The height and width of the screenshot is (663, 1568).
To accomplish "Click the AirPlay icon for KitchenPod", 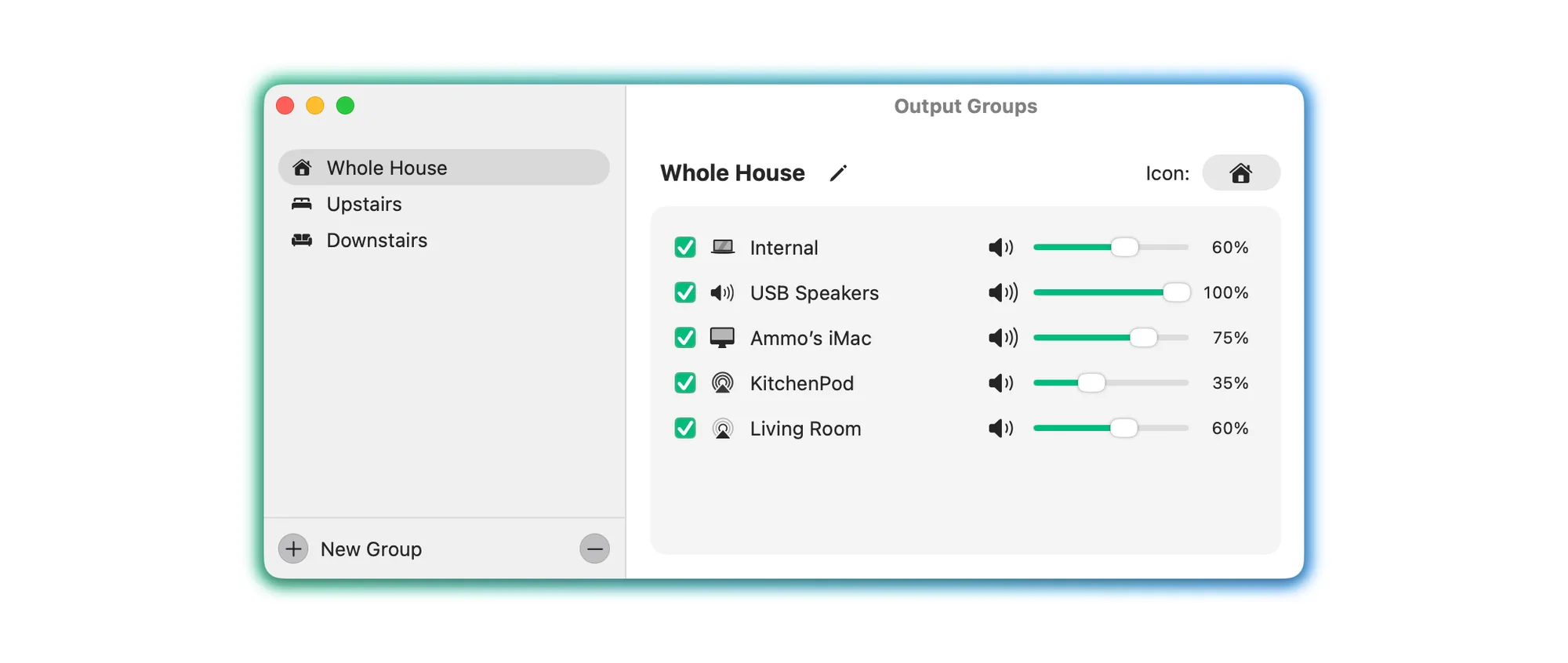I will point(723,383).
